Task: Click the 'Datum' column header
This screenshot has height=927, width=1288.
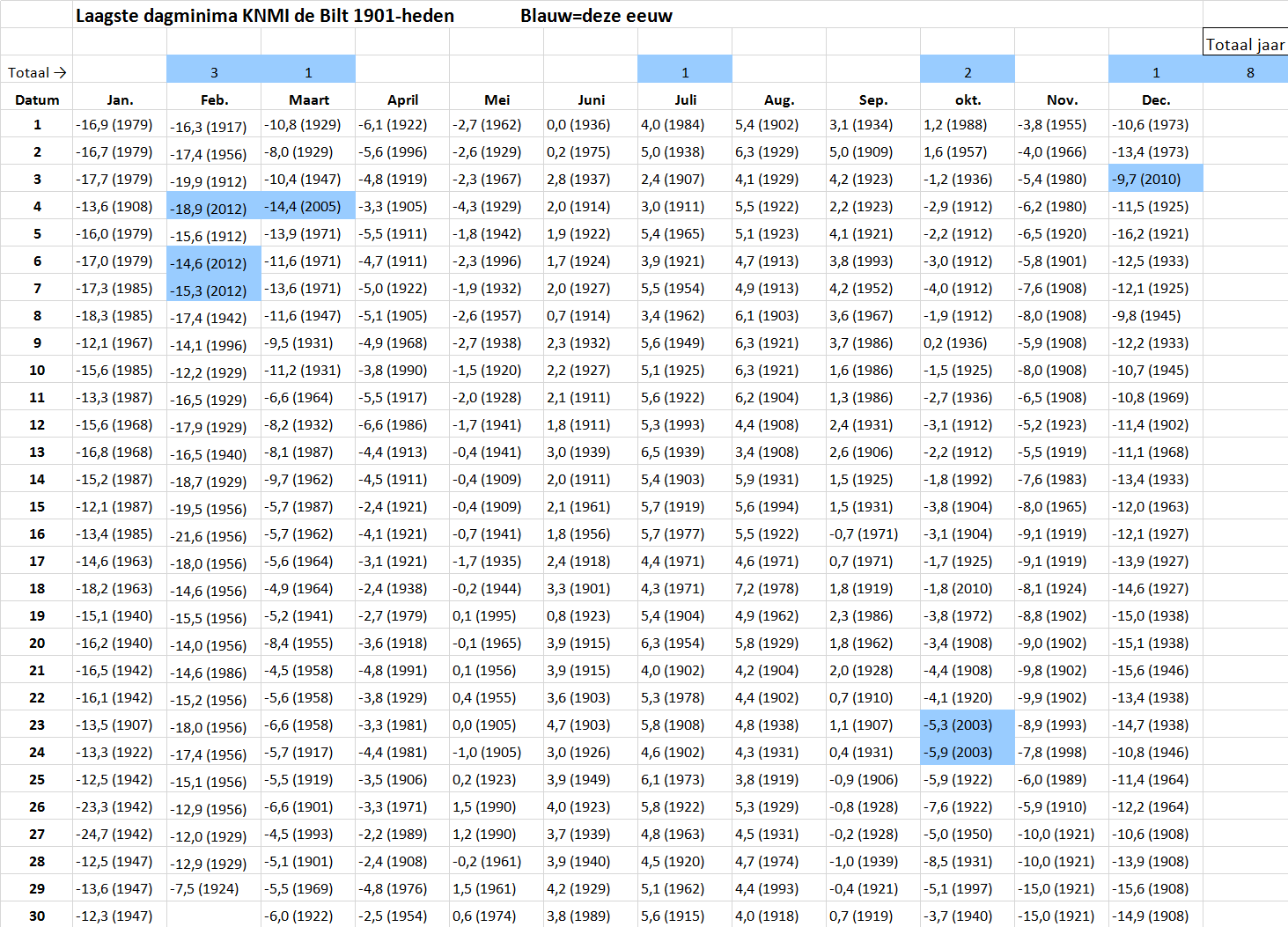Action: (37, 99)
